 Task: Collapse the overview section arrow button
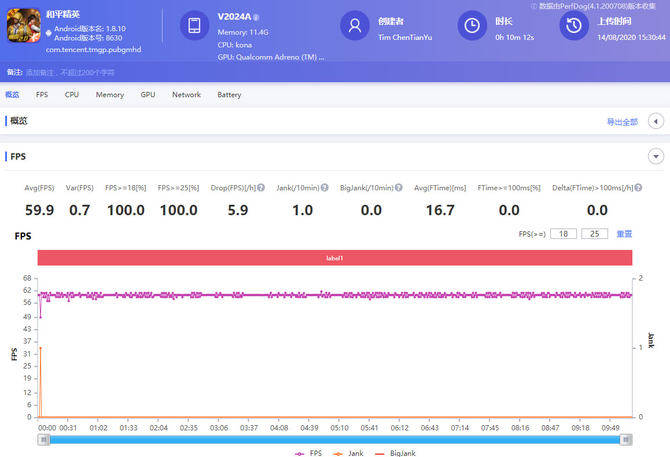coord(656,121)
